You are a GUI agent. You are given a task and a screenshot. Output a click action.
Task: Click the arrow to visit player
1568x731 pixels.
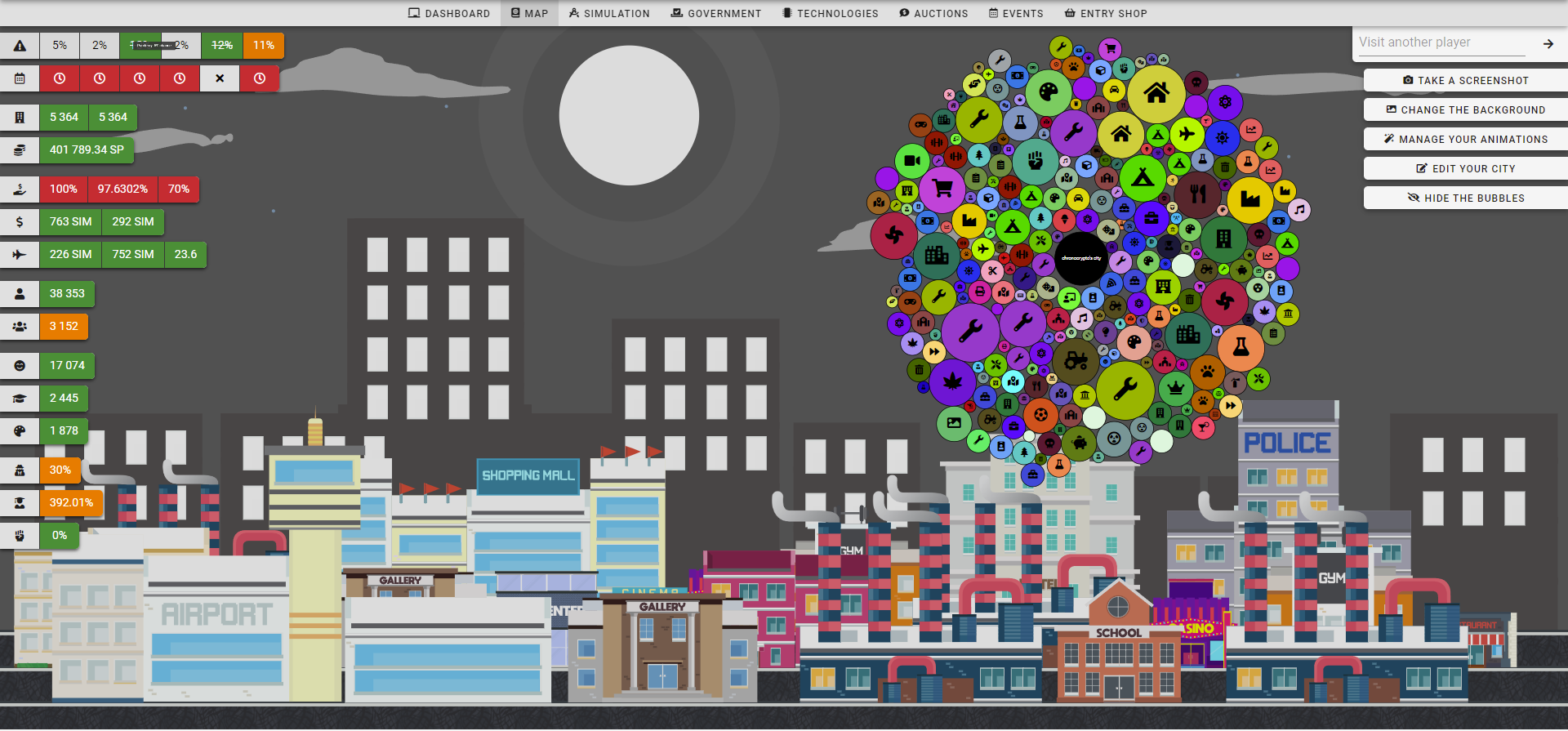tap(1548, 43)
